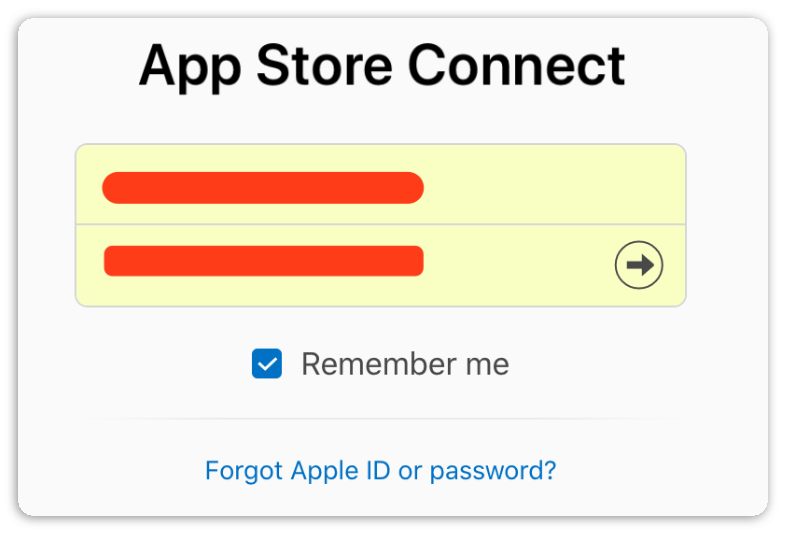
Task: Submit login with the circled arrow icon
Action: tap(639, 265)
